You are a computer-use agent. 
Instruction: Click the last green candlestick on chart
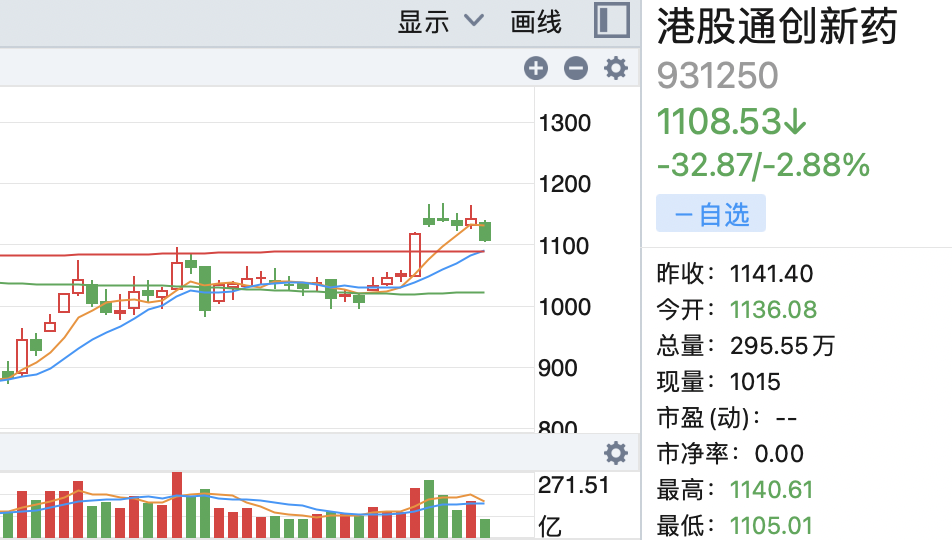point(485,231)
